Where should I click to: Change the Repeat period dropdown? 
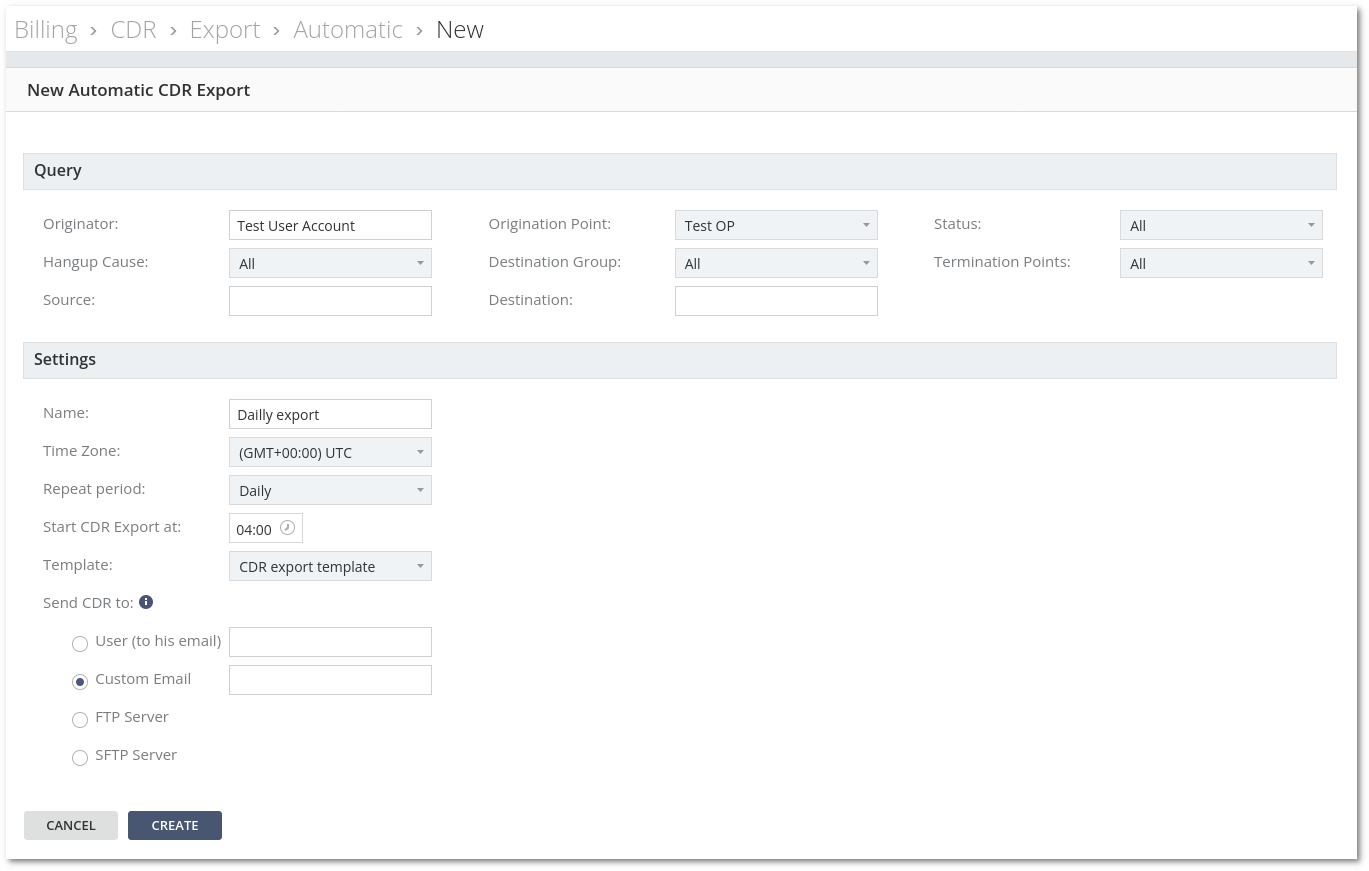[329, 491]
